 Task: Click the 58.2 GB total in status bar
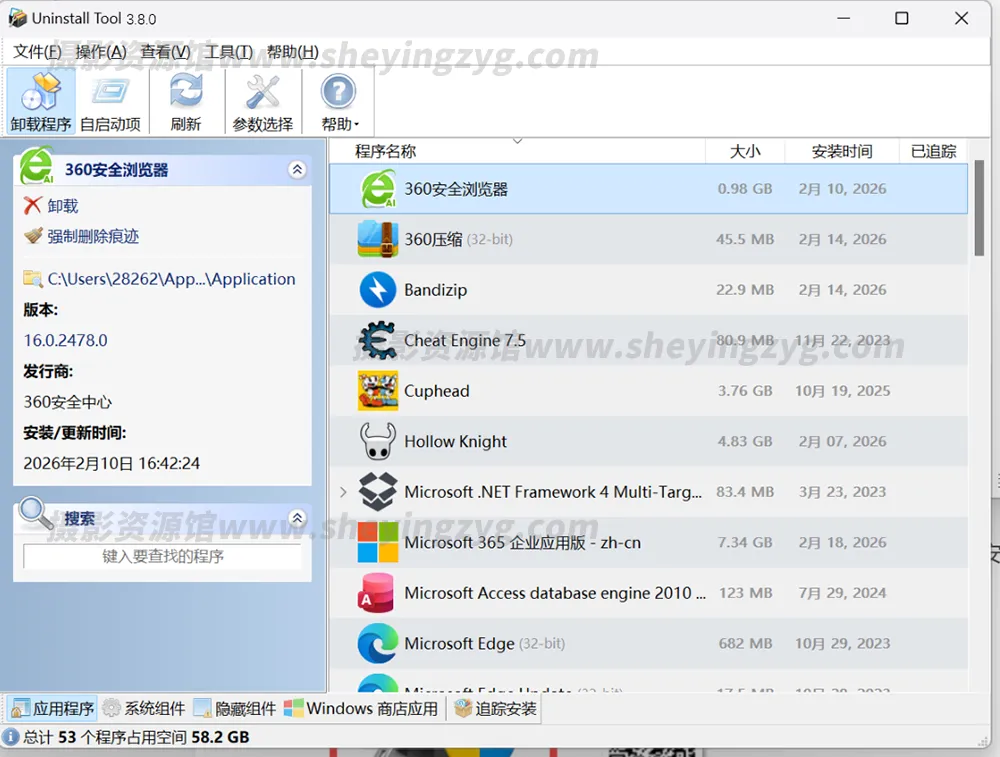220,737
